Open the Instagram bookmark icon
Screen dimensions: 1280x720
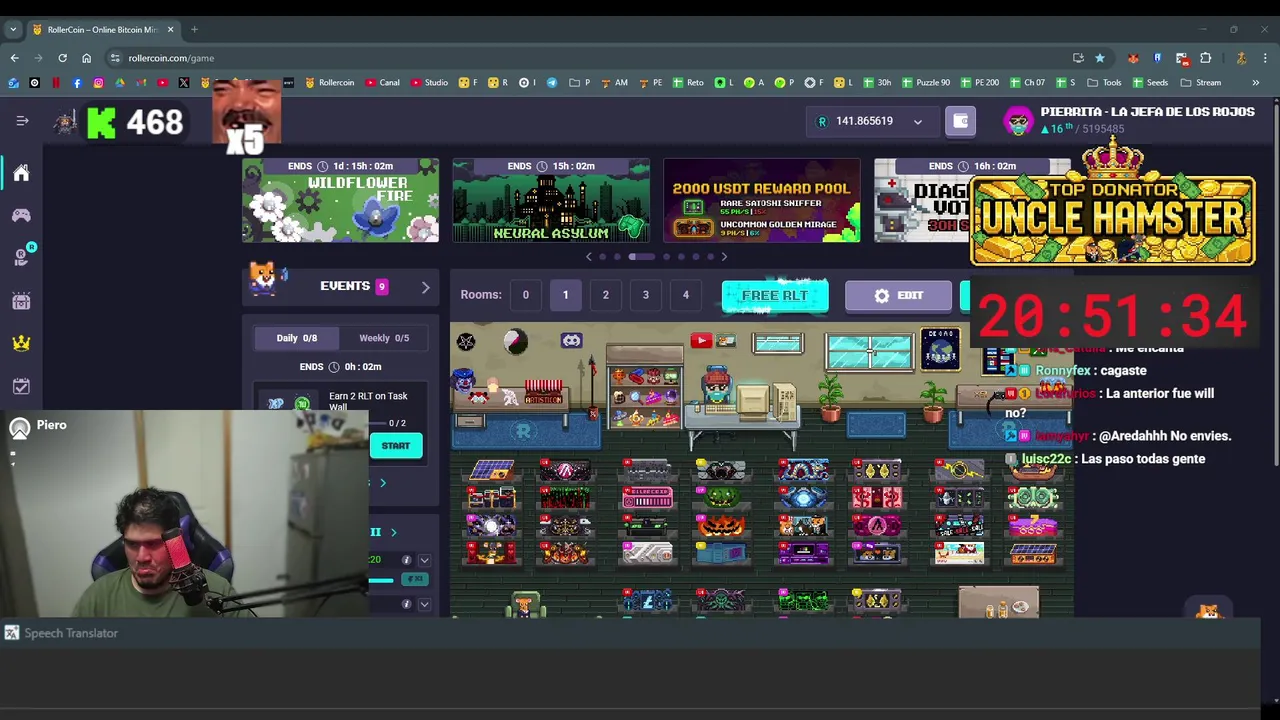tap(98, 82)
